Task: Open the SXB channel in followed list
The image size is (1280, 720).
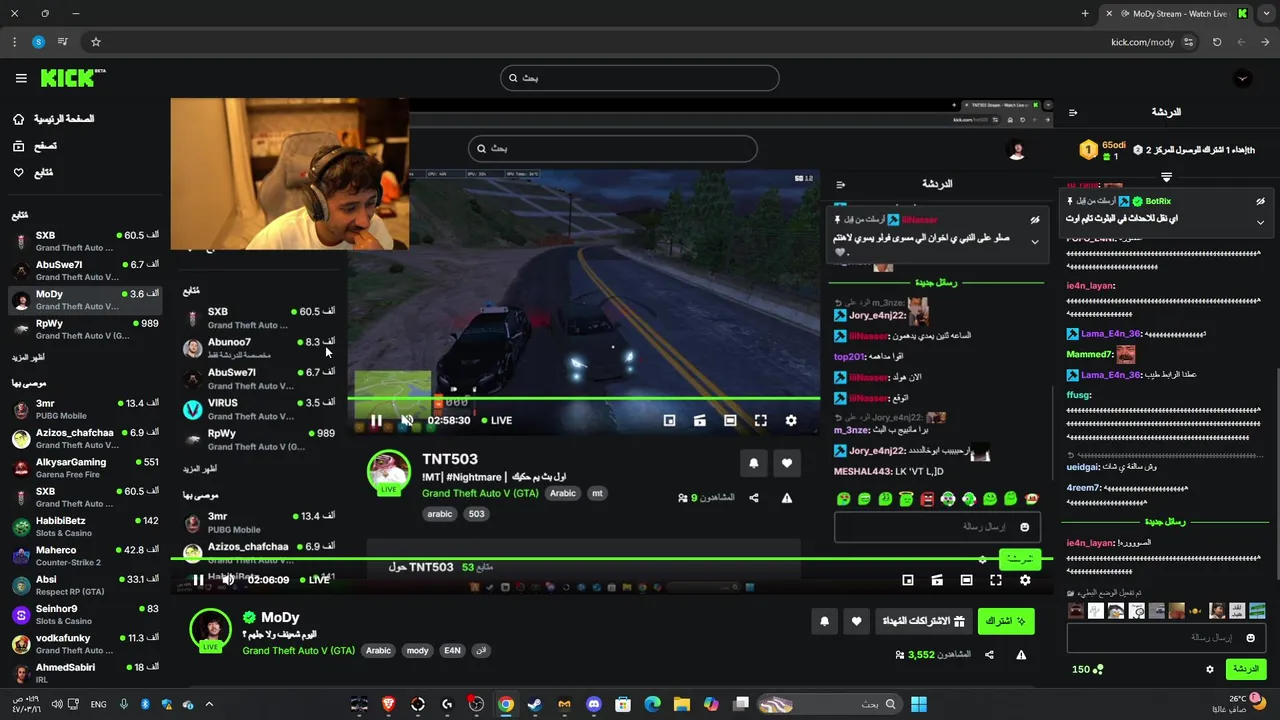Action: (85, 241)
